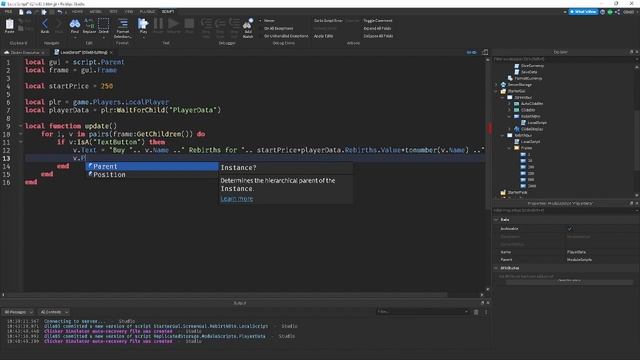Open the All Messages dropdown in Output
Viewport: 640px width, 360px height.
(x=18, y=312)
